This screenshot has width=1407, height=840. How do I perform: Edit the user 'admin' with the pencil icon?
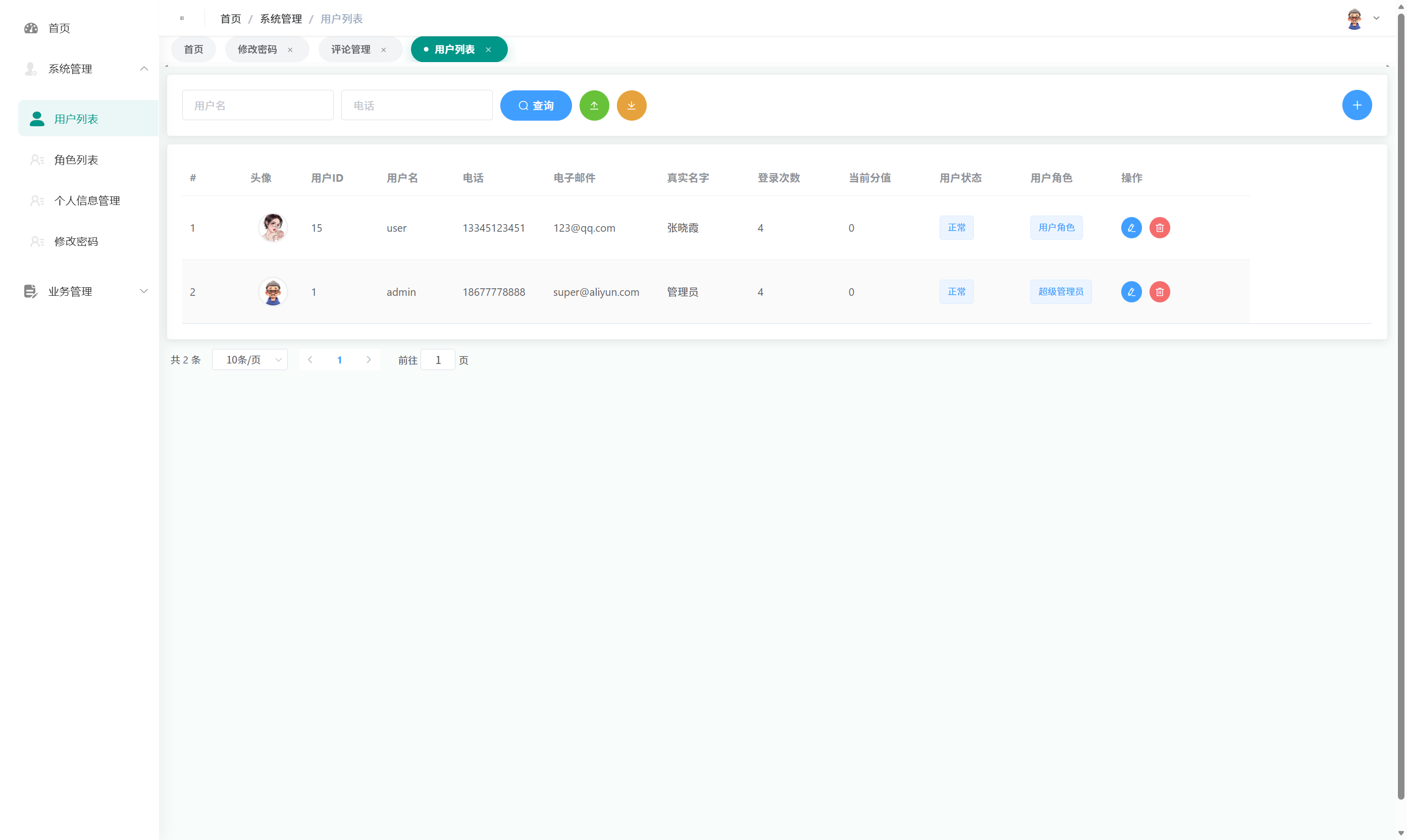pos(1131,291)
